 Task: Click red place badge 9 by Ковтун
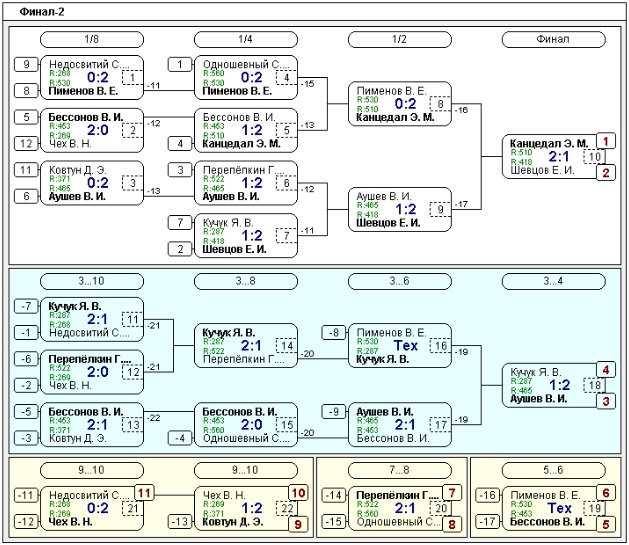[x=298, y=524]
